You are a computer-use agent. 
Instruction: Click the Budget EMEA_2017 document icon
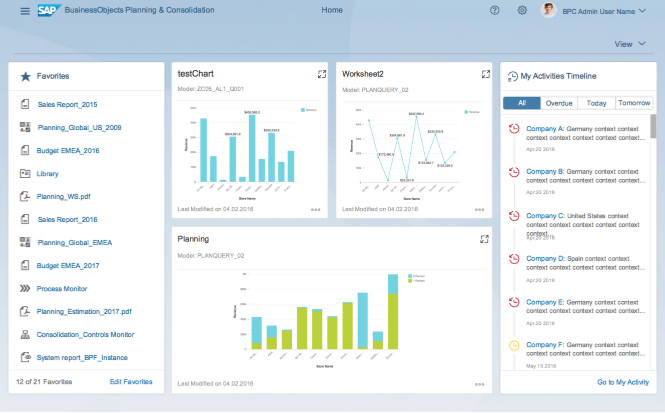tap(25, 265)
